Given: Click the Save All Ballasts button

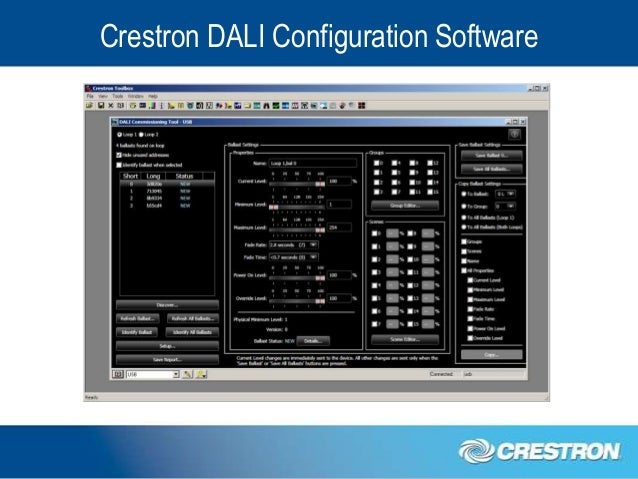Looking at the screenshot, I should coord(492,169).
